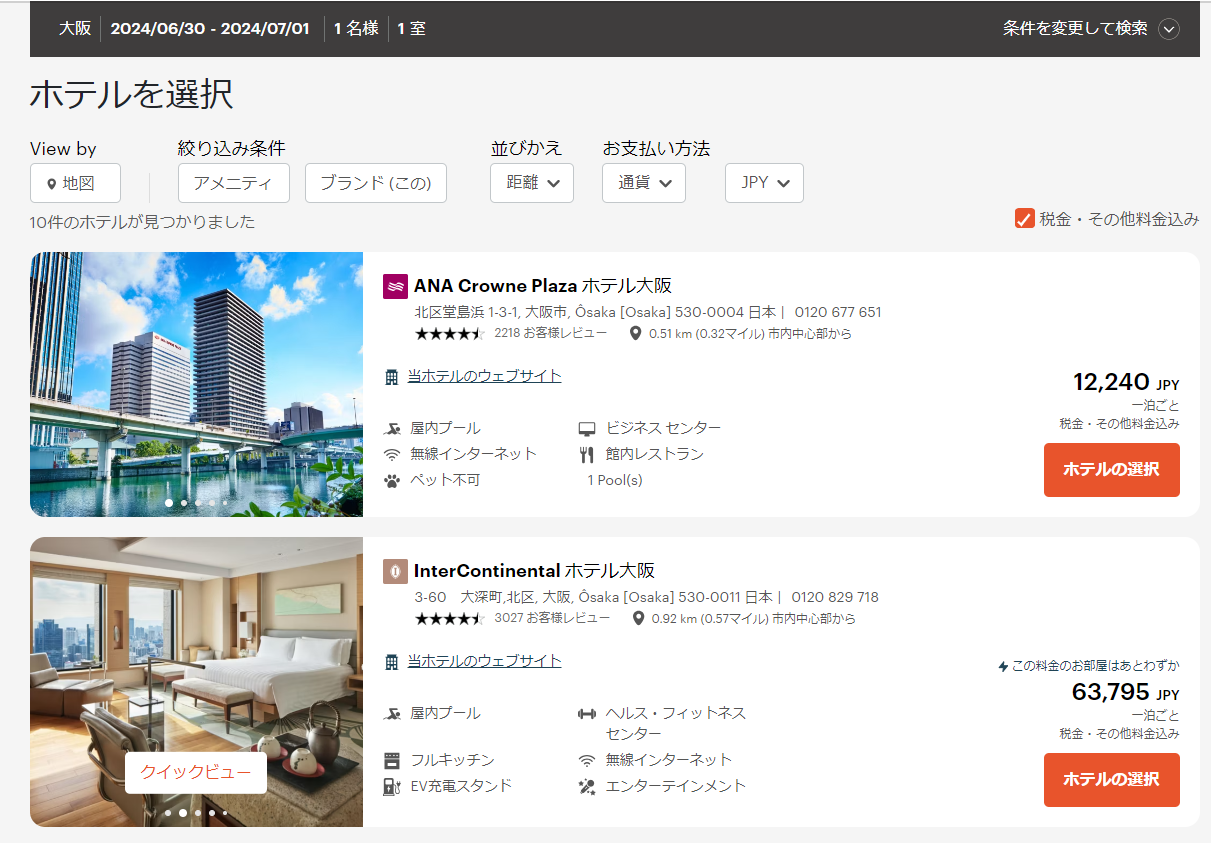
Task: Click the InterContinental room photo
Action: point(196,682)
